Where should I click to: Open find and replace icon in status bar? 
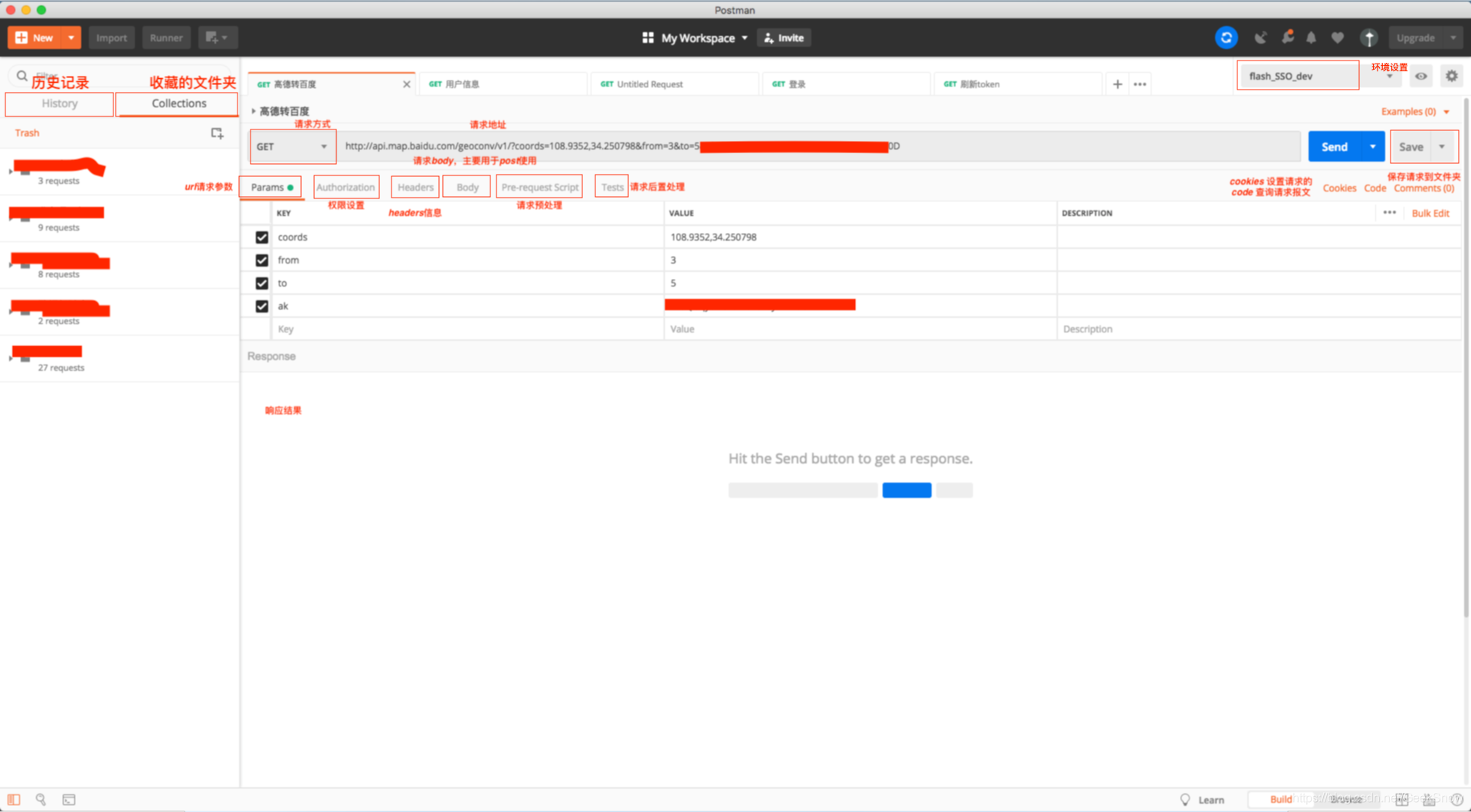tap(41, 800)
